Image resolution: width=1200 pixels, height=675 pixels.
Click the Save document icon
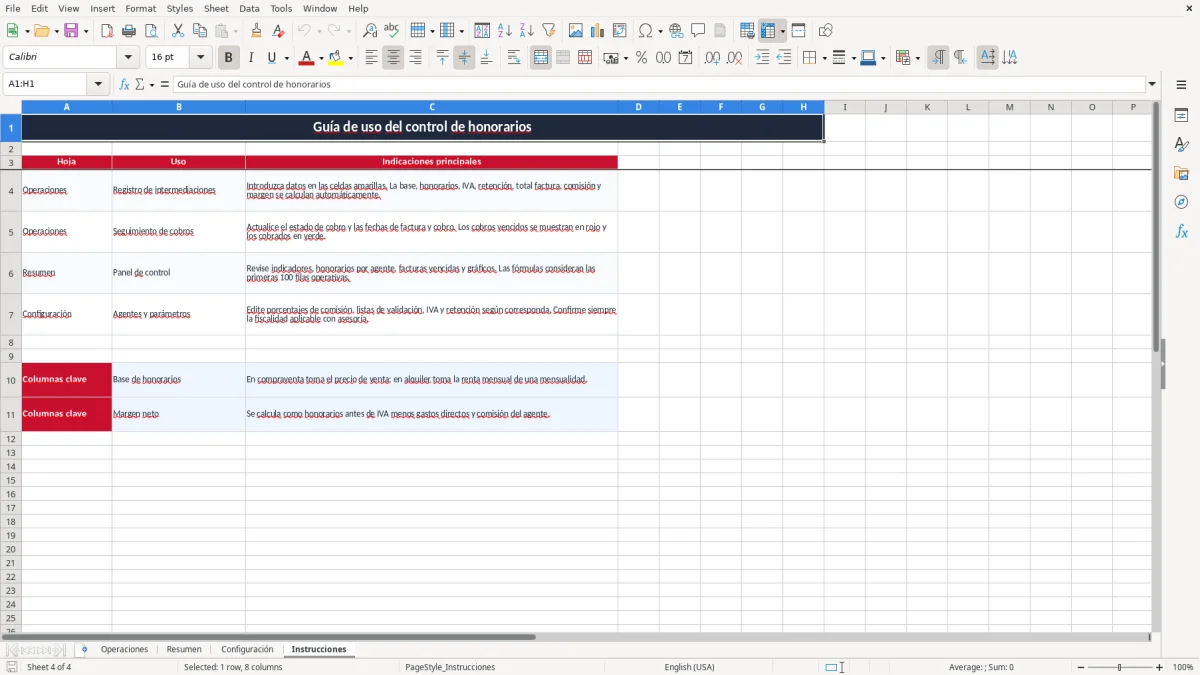(71, 31)
